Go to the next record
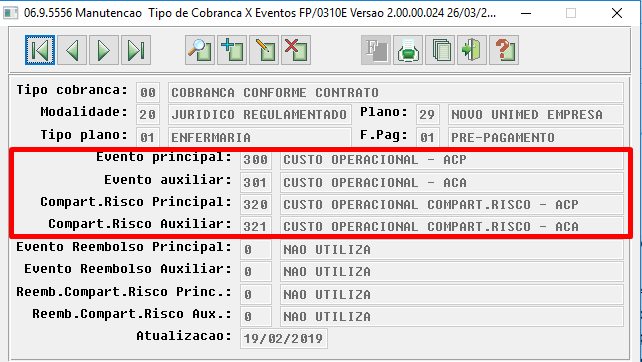This screenshot has width=642, height=362. [104, 50]
